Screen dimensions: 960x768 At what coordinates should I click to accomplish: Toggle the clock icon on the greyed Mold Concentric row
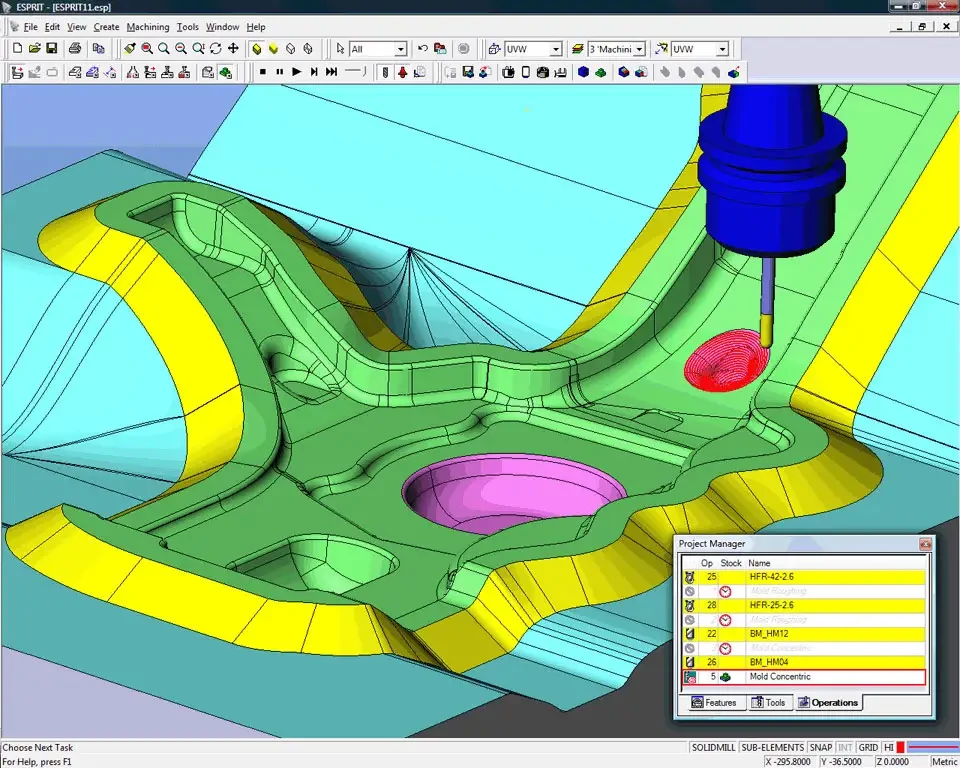coord(725,648)
